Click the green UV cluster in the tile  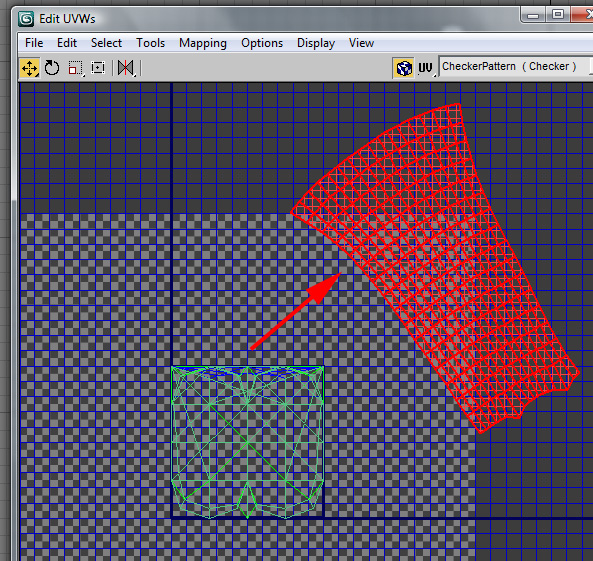pyautogui.click(x=247, y=442)
